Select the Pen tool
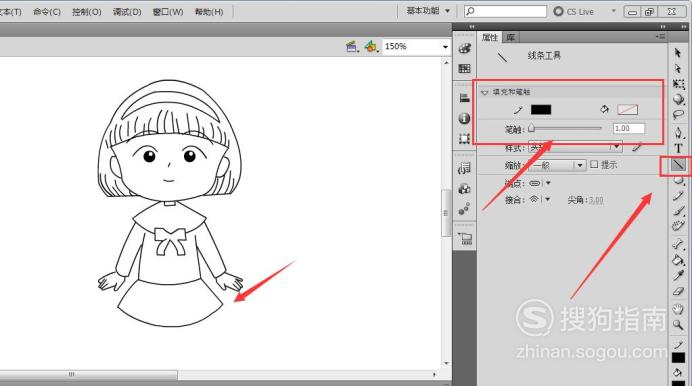Image resolution: width=692 pixels, height=386 pixels. [x=678, y=132]
